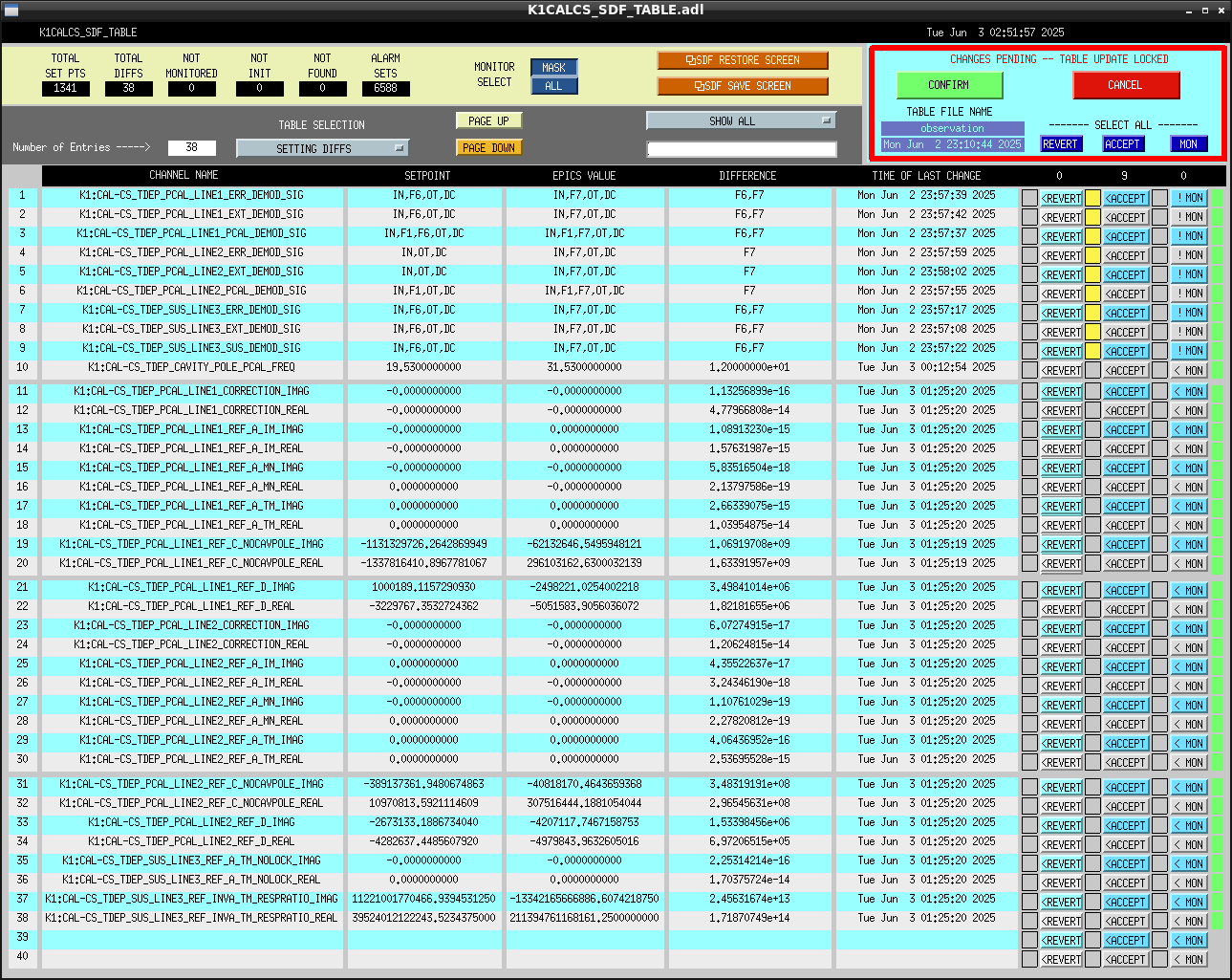Click the Number of Entries field showing 38
The width and height of the screenshot is (1232, 980).
point(192,147)
